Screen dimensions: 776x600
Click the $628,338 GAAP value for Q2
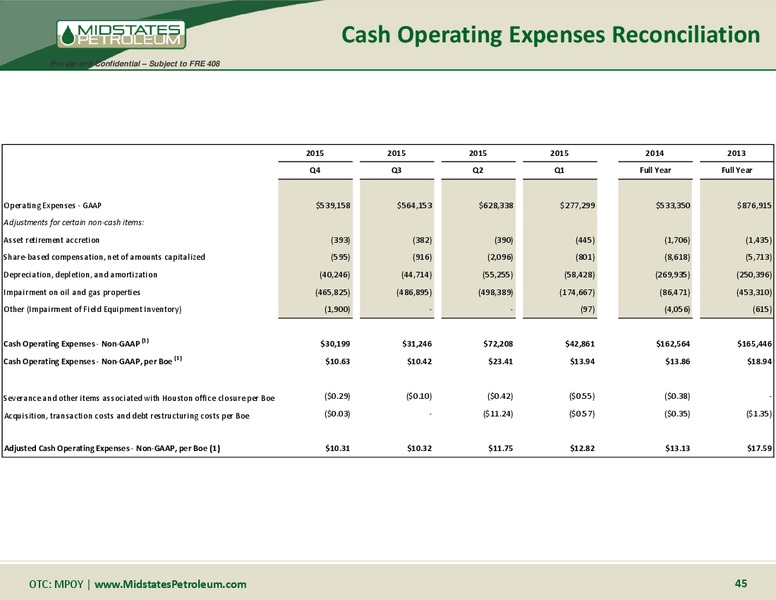pos(496,205)
